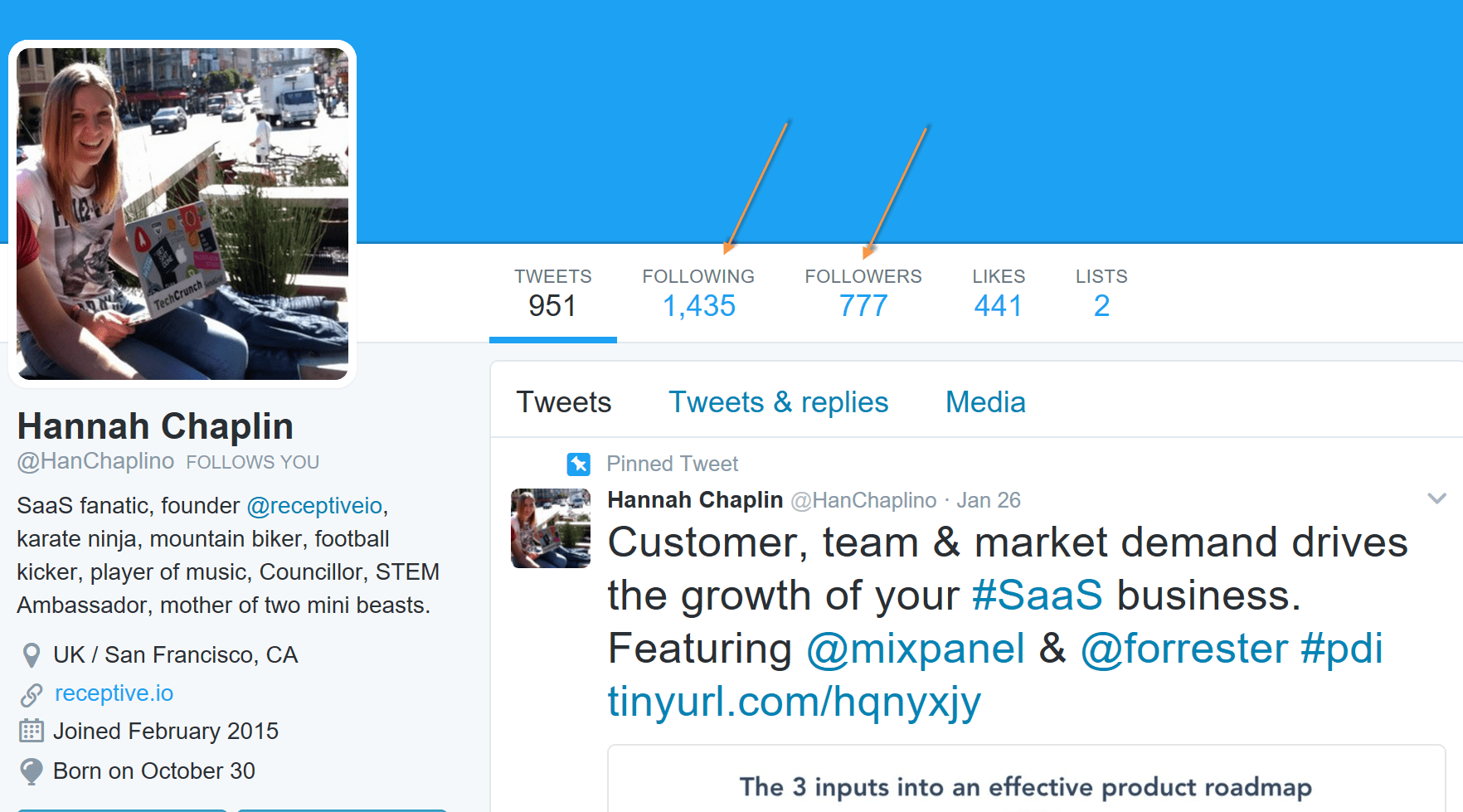Open Hannah Chaplin's large profile photo
This screenshot has width=1463, height=812.
point(182,214)
